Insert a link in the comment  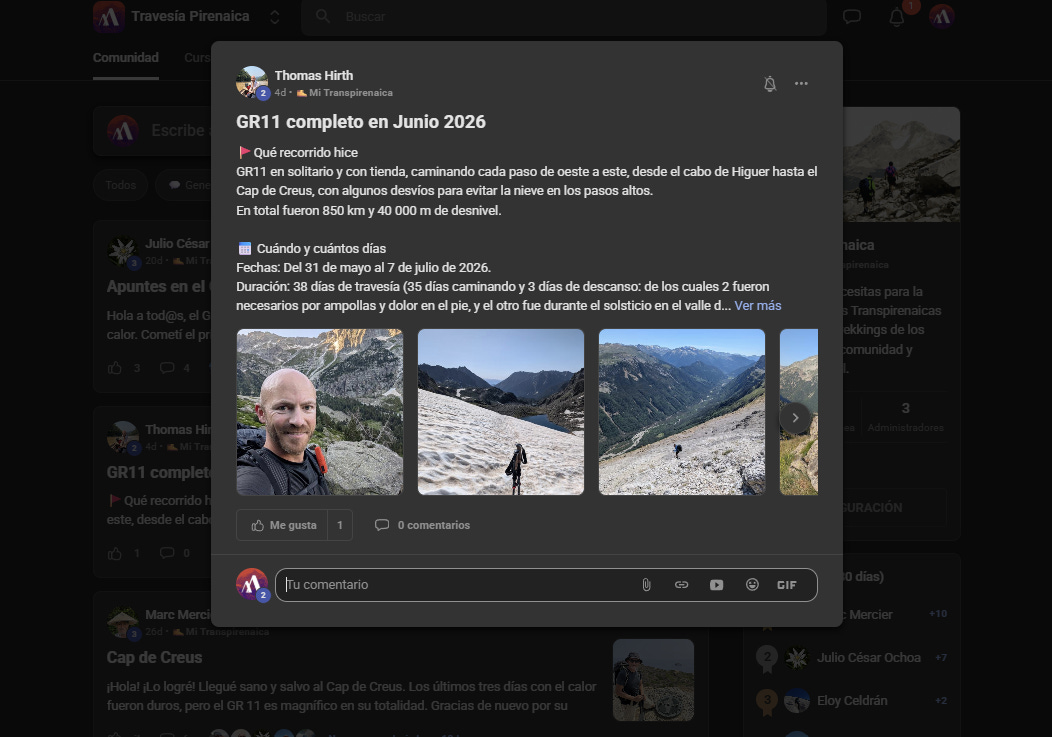tap(682, 585)
